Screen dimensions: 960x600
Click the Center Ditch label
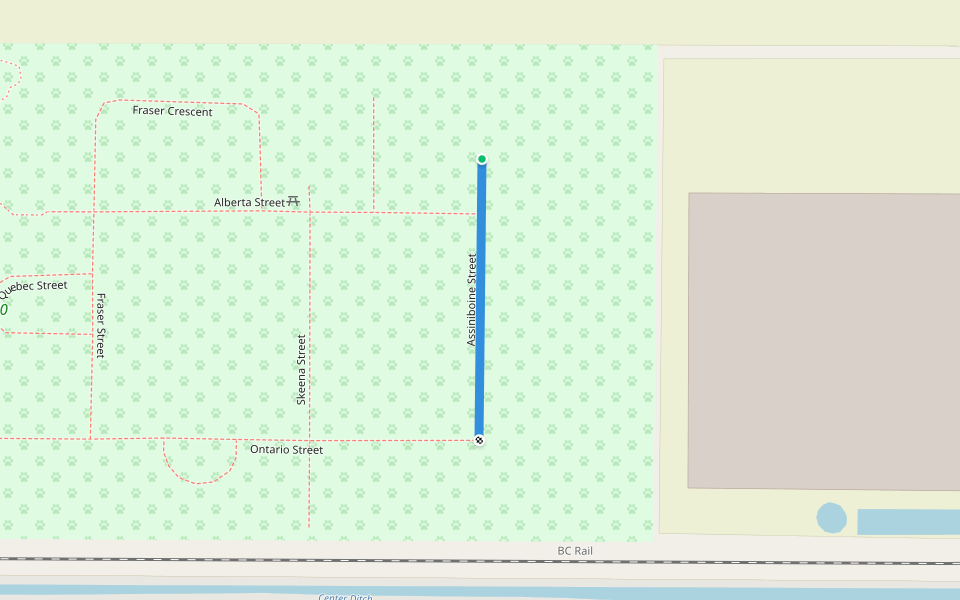click(345, 597)
